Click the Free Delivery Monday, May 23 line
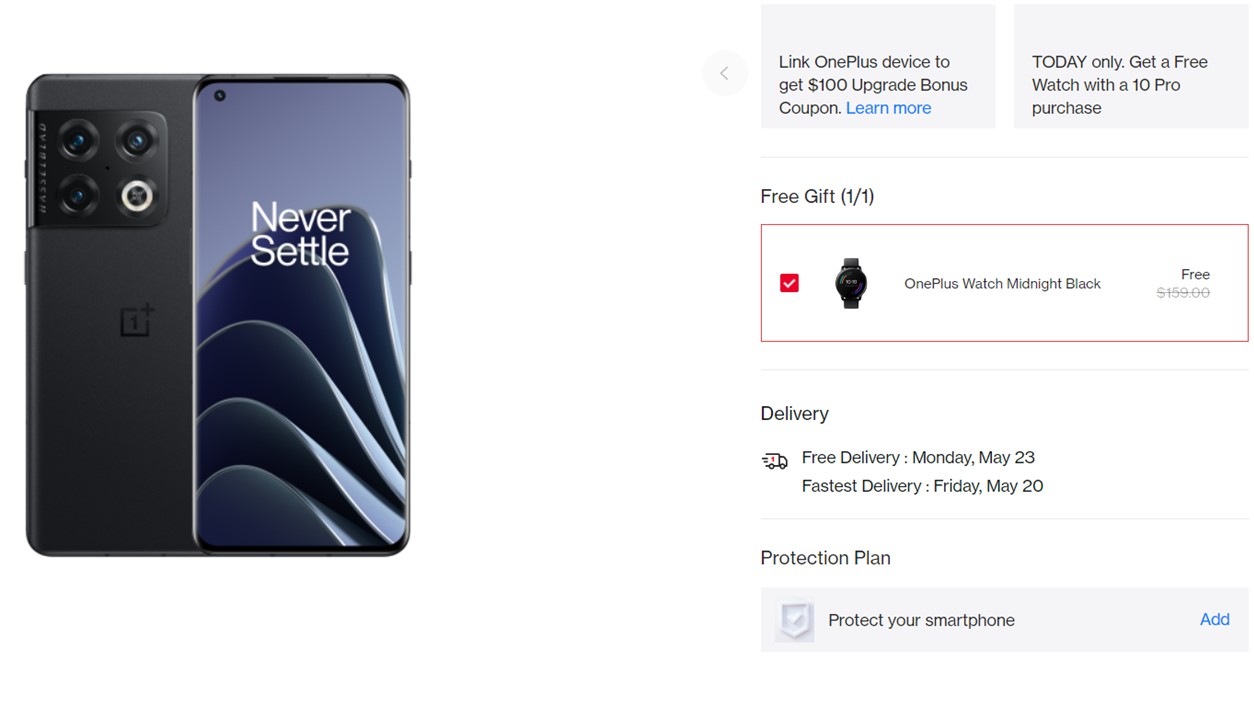 tap(918, 458)
